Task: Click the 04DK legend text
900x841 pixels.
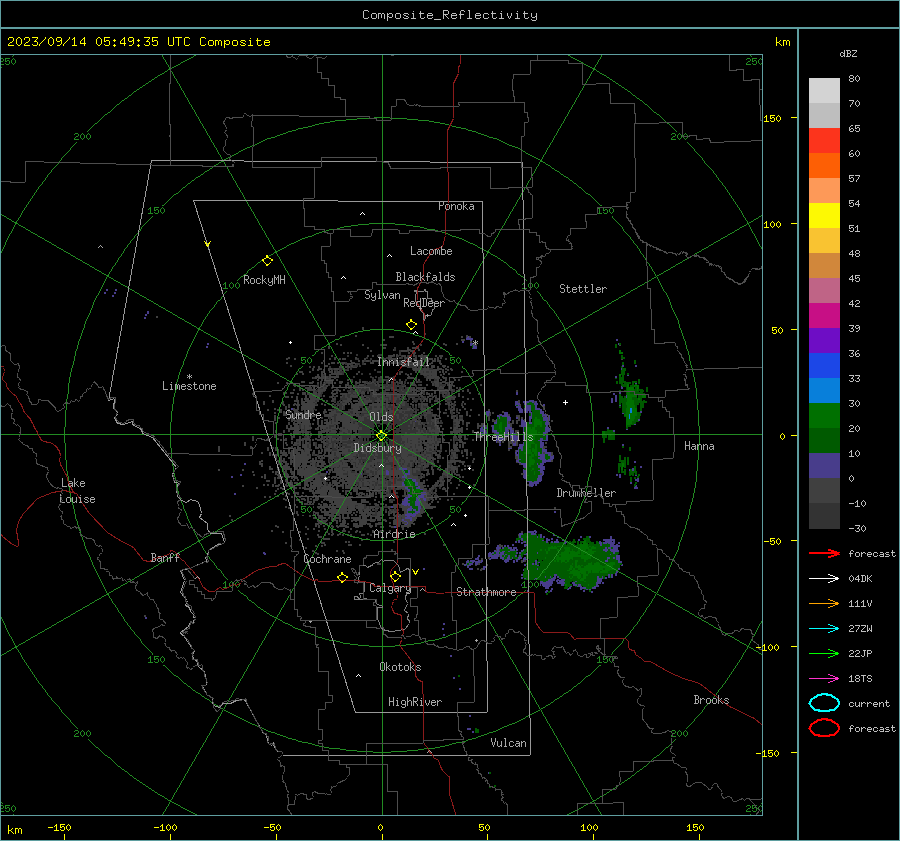Action: click(860, 579)
